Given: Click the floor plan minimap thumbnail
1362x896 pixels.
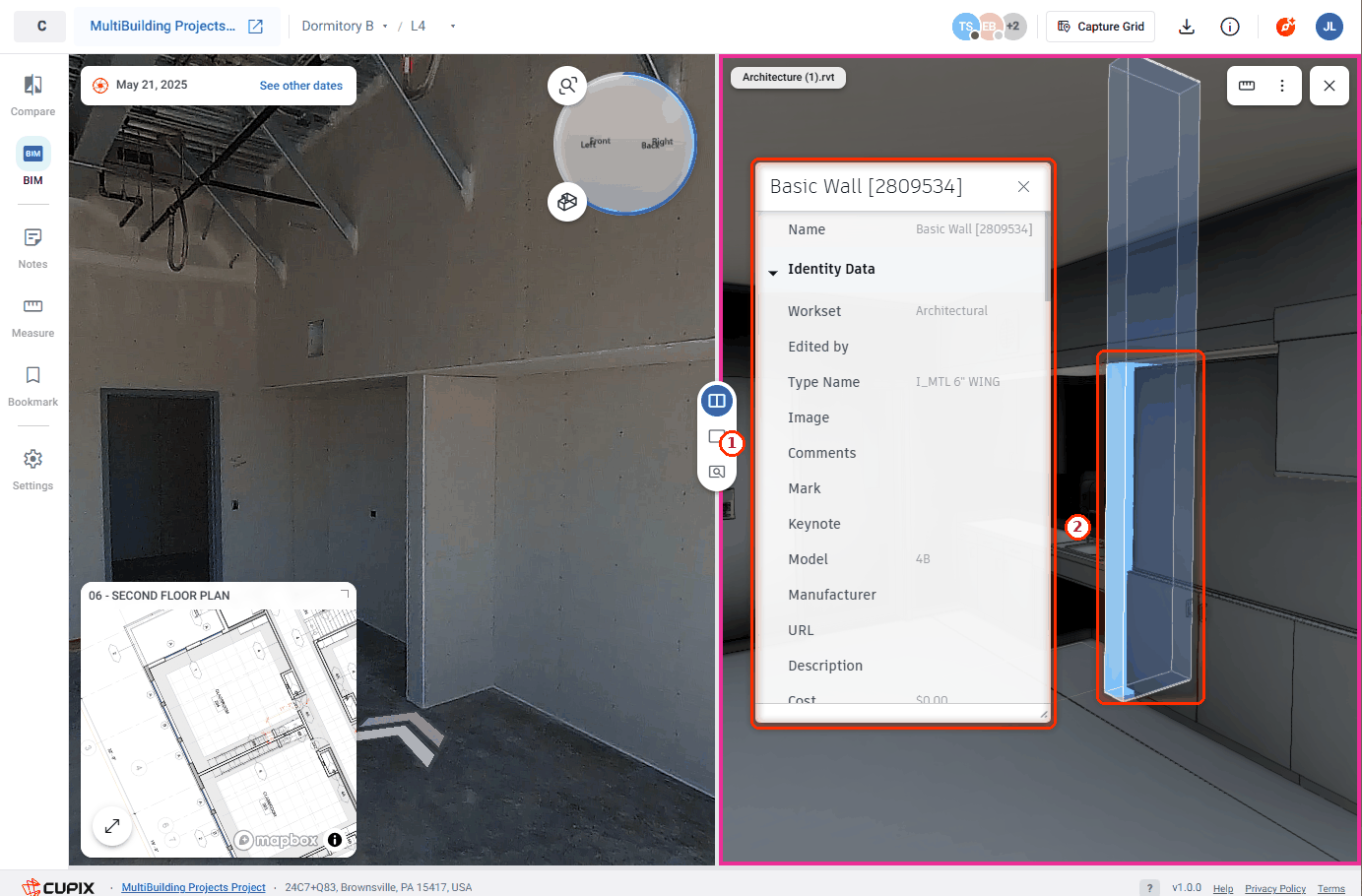Looking at the screenshot, I should point(219,719).
